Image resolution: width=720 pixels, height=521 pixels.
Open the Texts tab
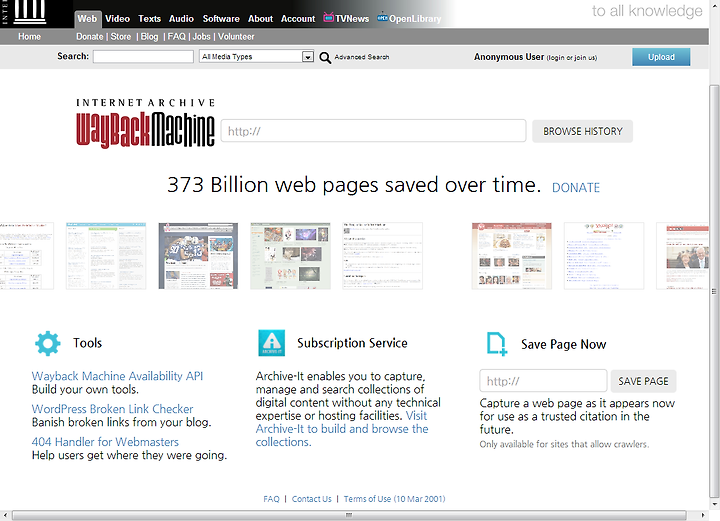[x=149, y=19]
